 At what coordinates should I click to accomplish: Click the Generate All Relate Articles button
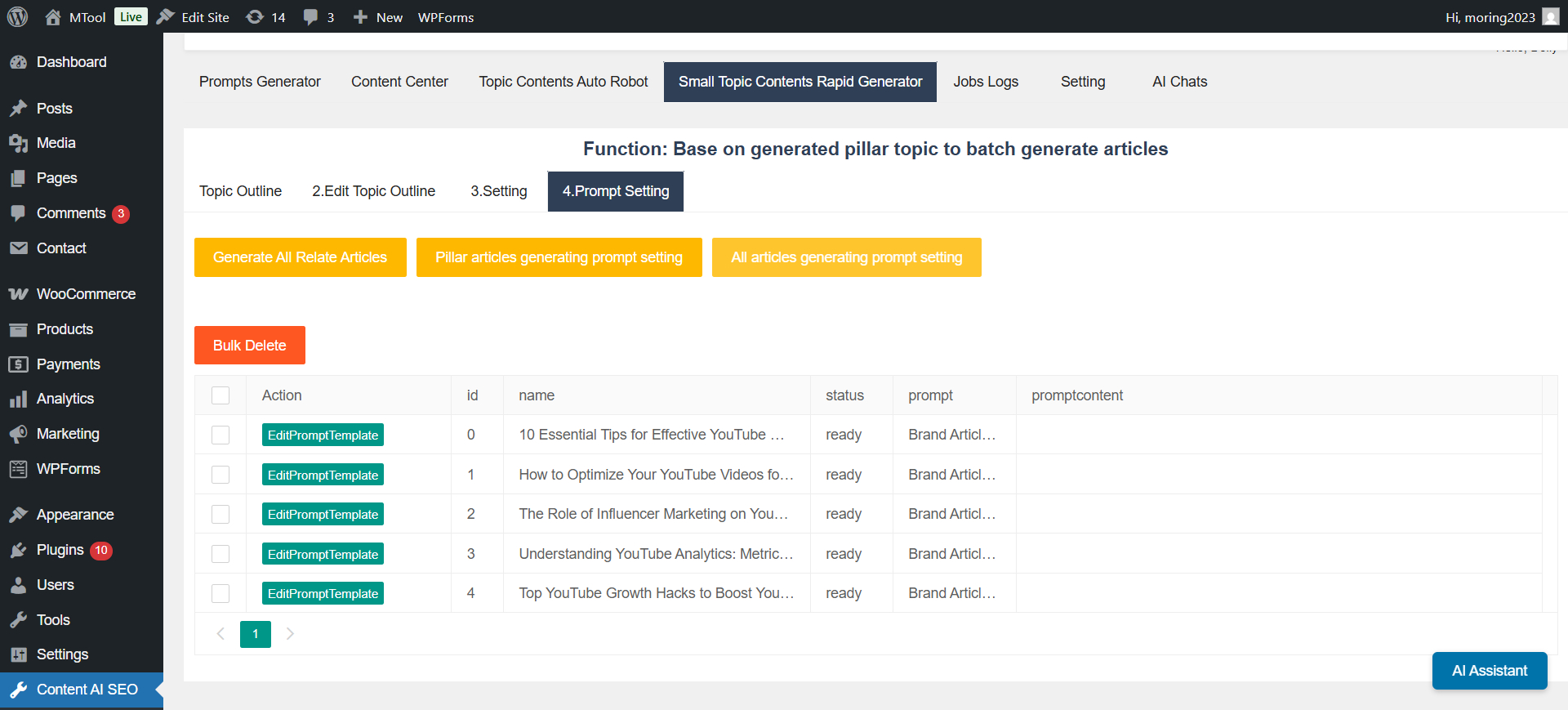(x=300, y=257)
